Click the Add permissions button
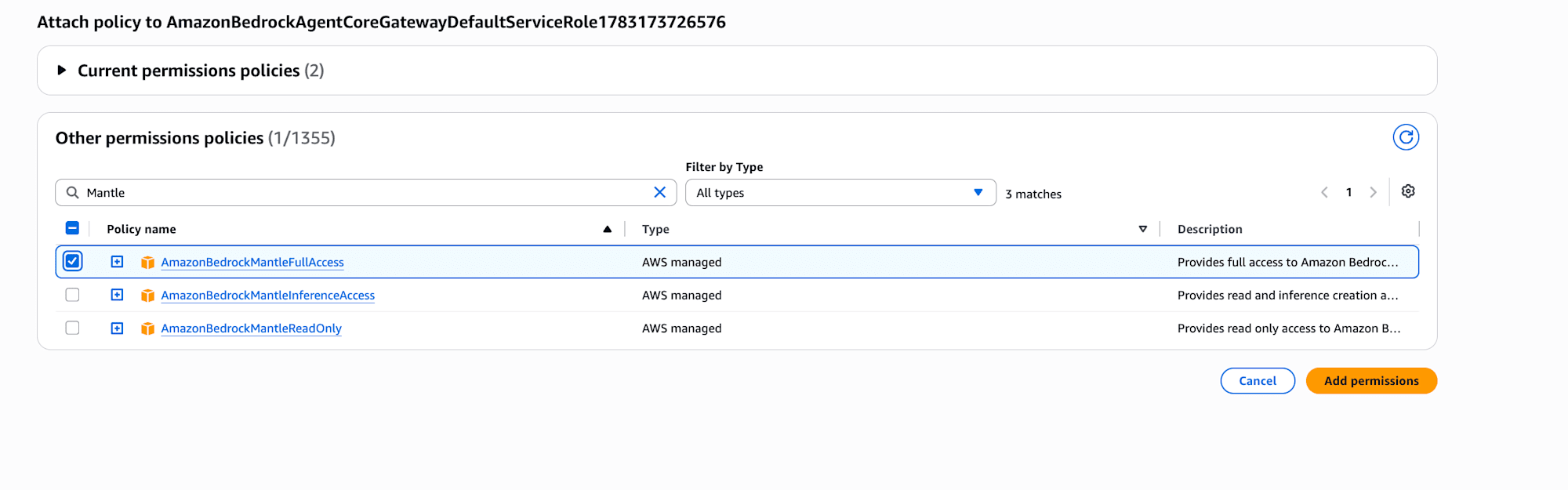 click(1371, 381)
